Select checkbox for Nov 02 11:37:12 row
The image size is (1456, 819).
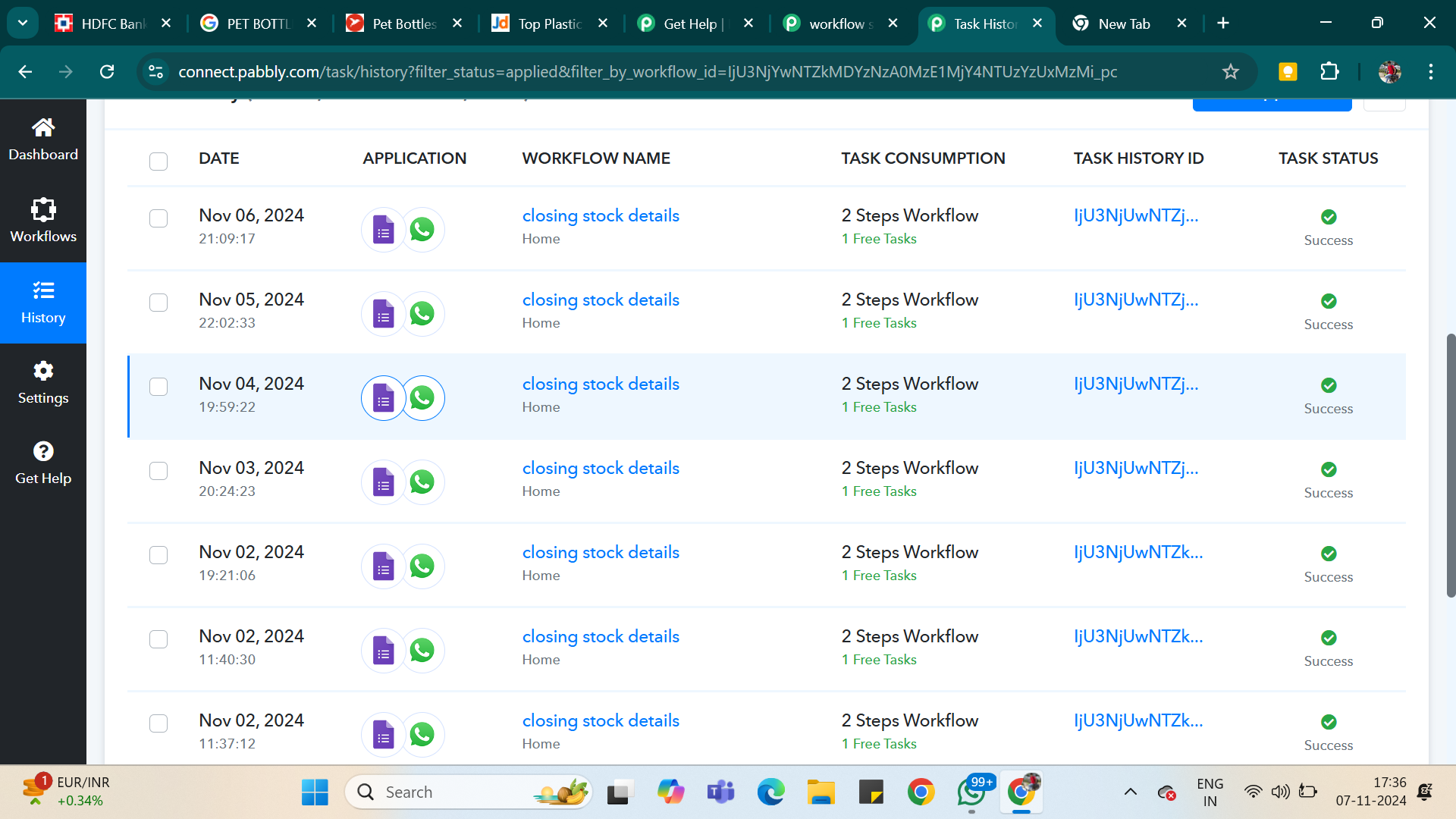pos(158,723)
